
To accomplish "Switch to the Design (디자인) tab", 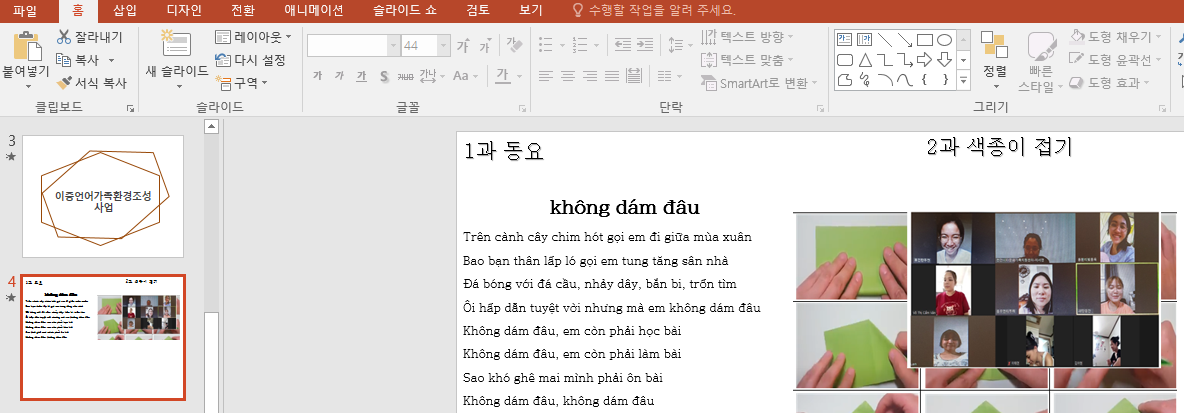I will coord(184,11).
